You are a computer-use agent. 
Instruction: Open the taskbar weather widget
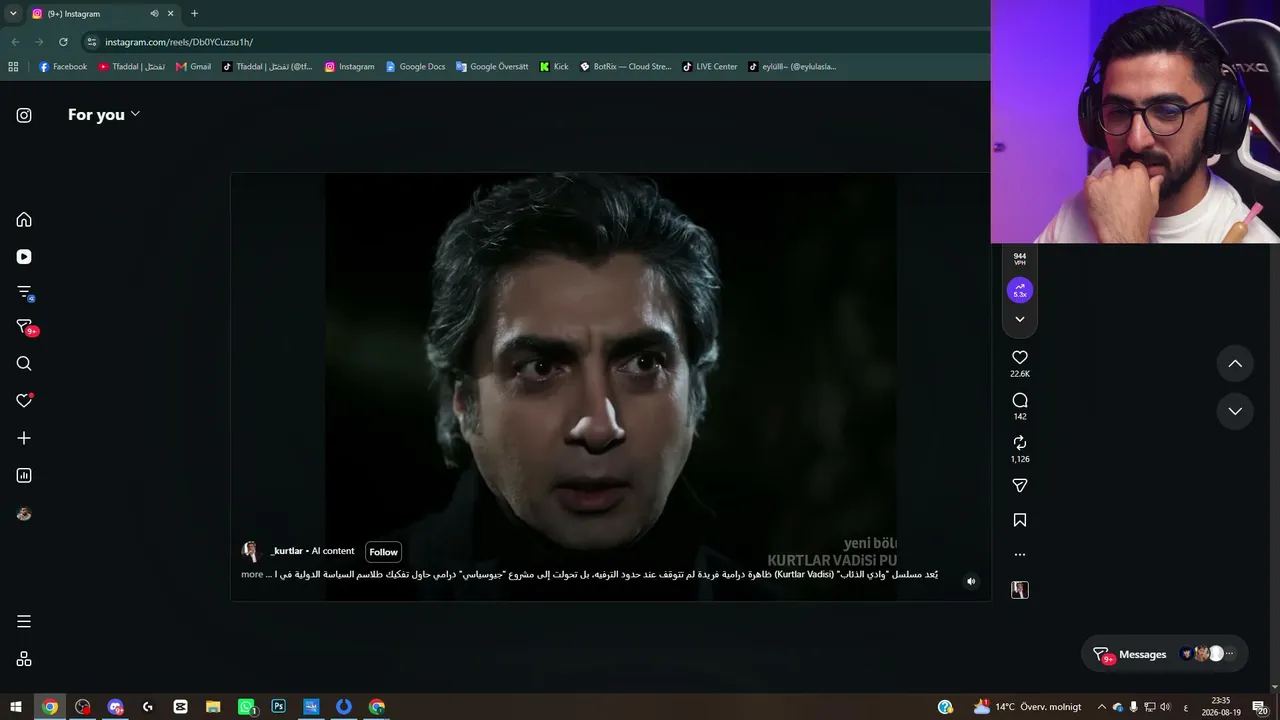pos(1028,707)
